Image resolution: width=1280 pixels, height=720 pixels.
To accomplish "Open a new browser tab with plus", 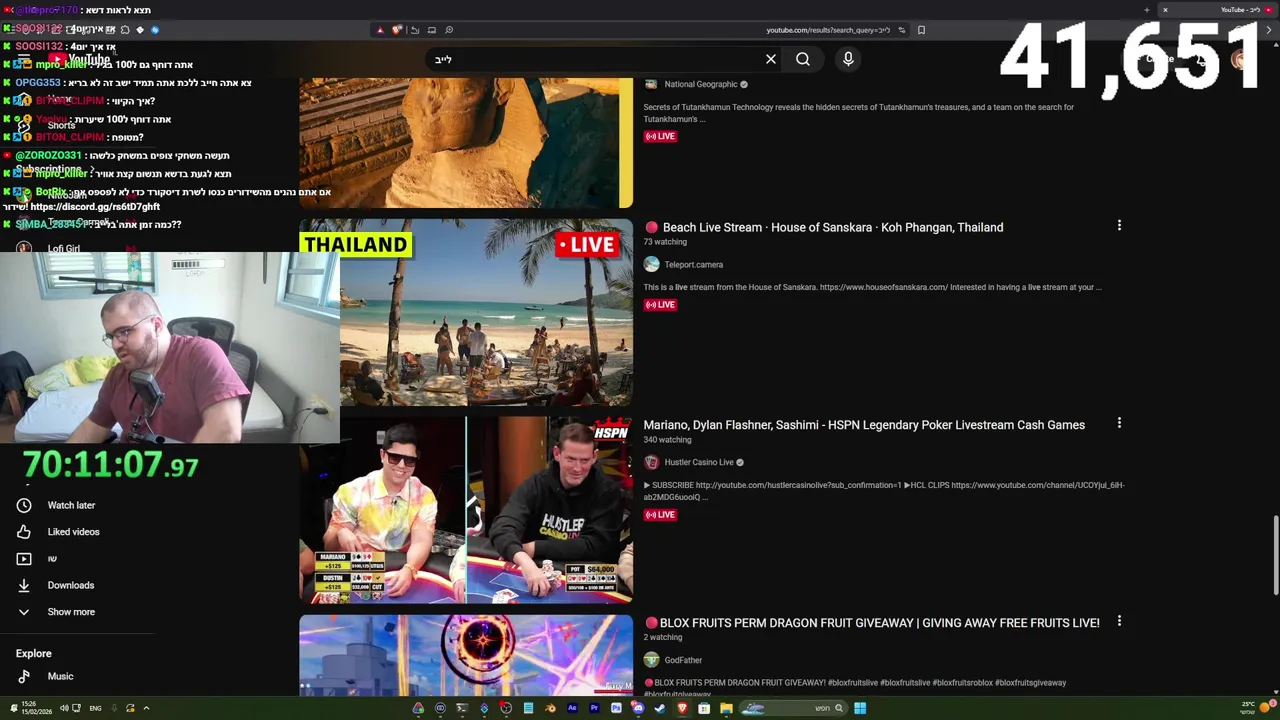I will tap(1146, 10).
